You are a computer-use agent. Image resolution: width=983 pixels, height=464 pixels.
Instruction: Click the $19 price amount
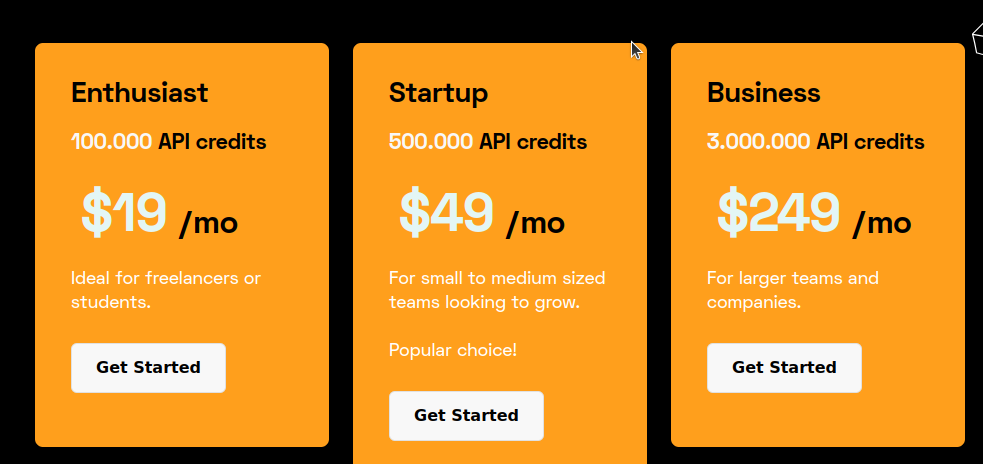[124, 213]
